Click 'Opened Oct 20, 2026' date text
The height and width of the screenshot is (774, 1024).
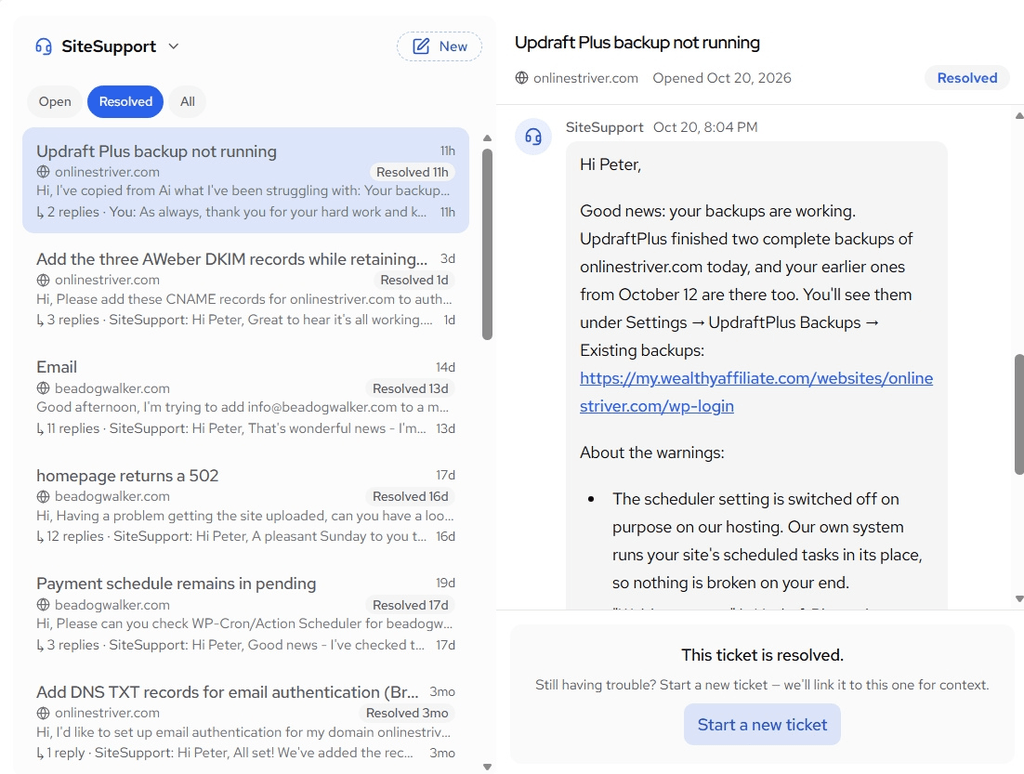tap(722, 78)
